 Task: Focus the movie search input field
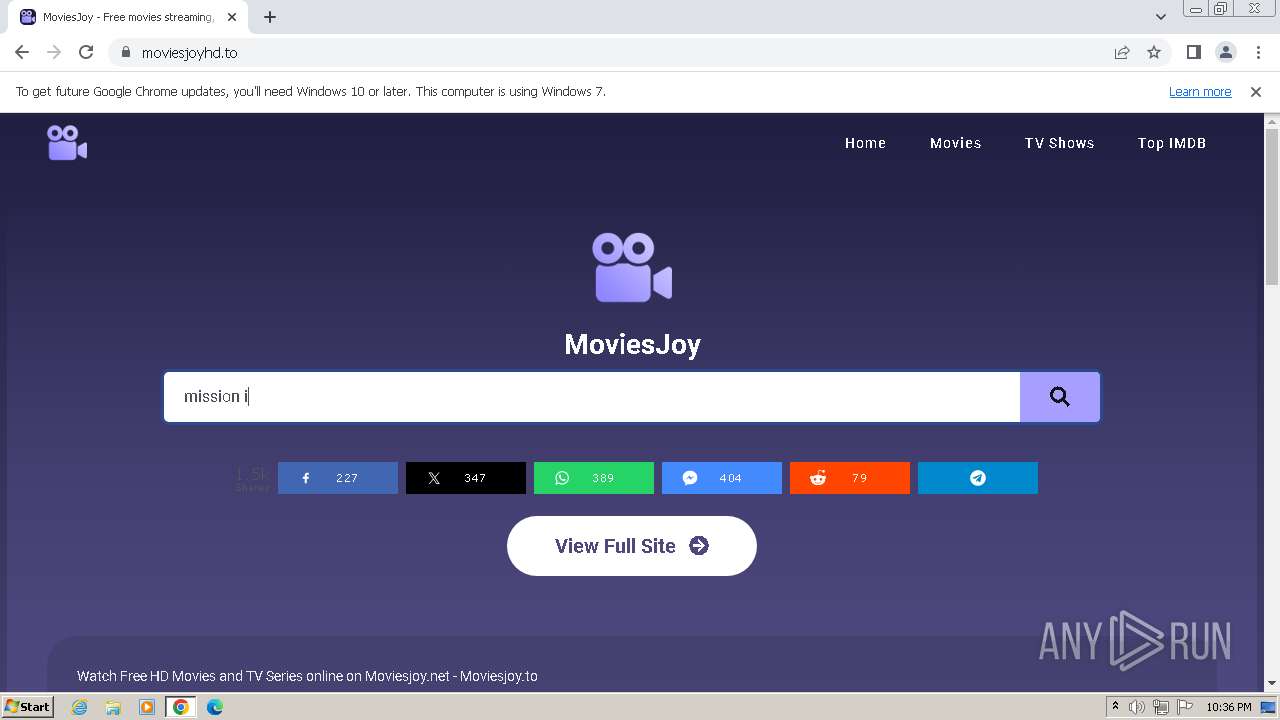pyautogui.click(x=592, y=397)
